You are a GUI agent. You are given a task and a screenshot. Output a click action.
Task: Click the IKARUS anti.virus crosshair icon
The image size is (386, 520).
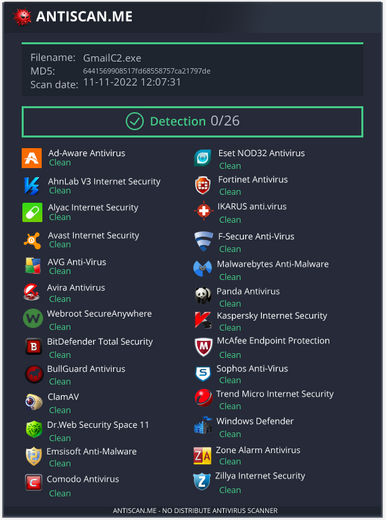[x=203, y=211]
